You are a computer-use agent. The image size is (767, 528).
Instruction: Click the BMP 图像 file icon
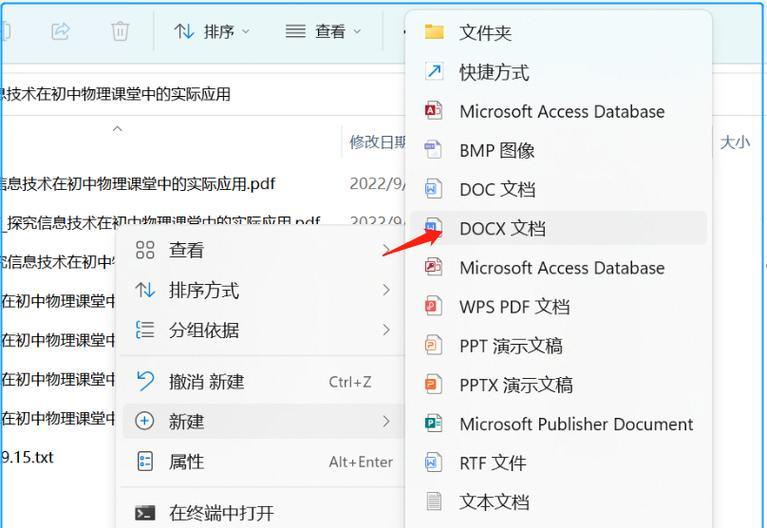(x=433, y=150)
